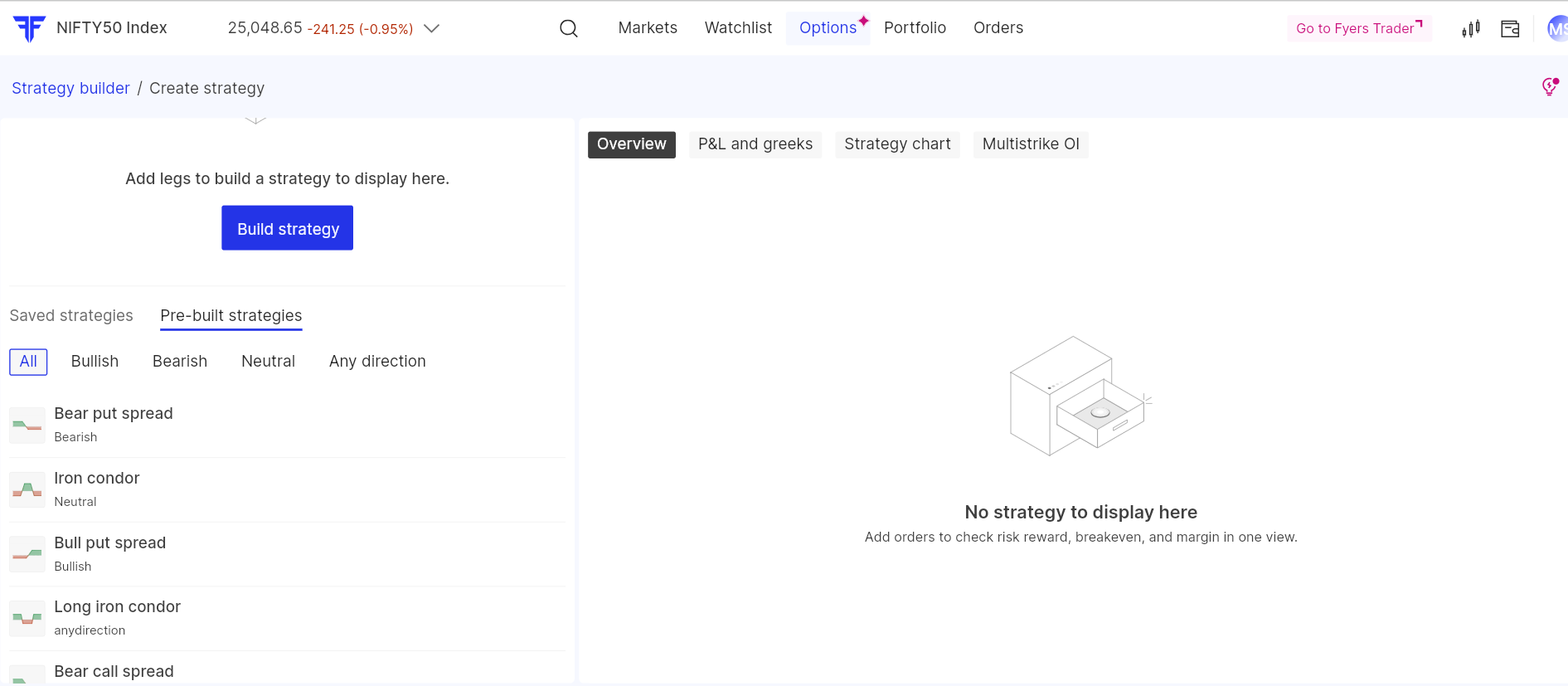Screen dimensions: 1568x686
Task: Open the search magnifier icon
Action: coord(568,28)
